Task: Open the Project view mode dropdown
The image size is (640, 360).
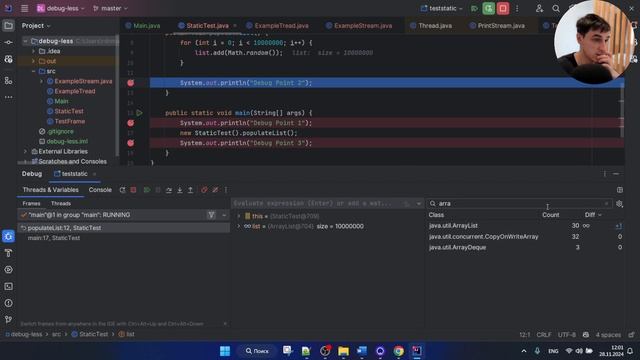Action: point(36,26)
